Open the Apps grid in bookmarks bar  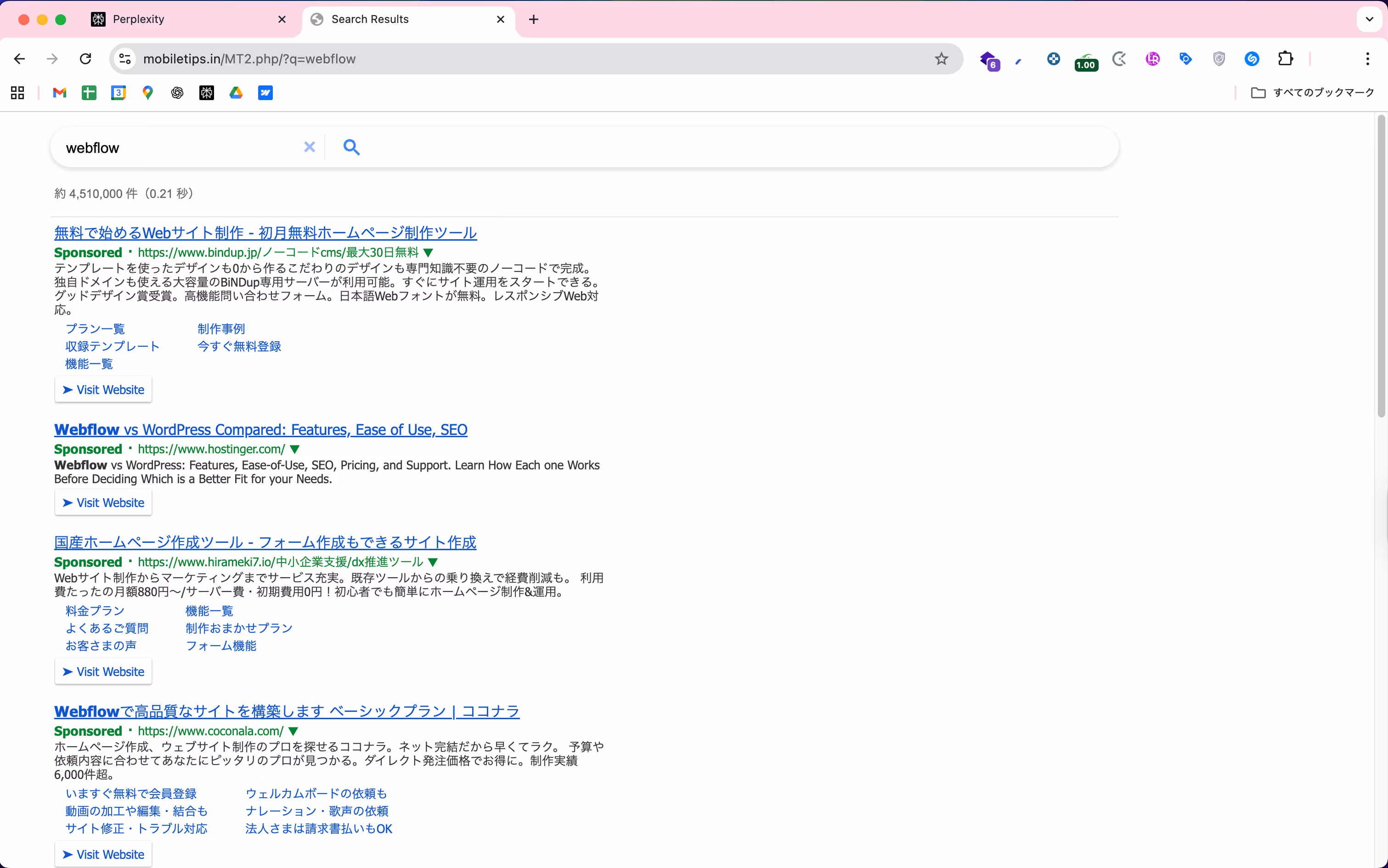pyautogui.click(x=18, y=92)
